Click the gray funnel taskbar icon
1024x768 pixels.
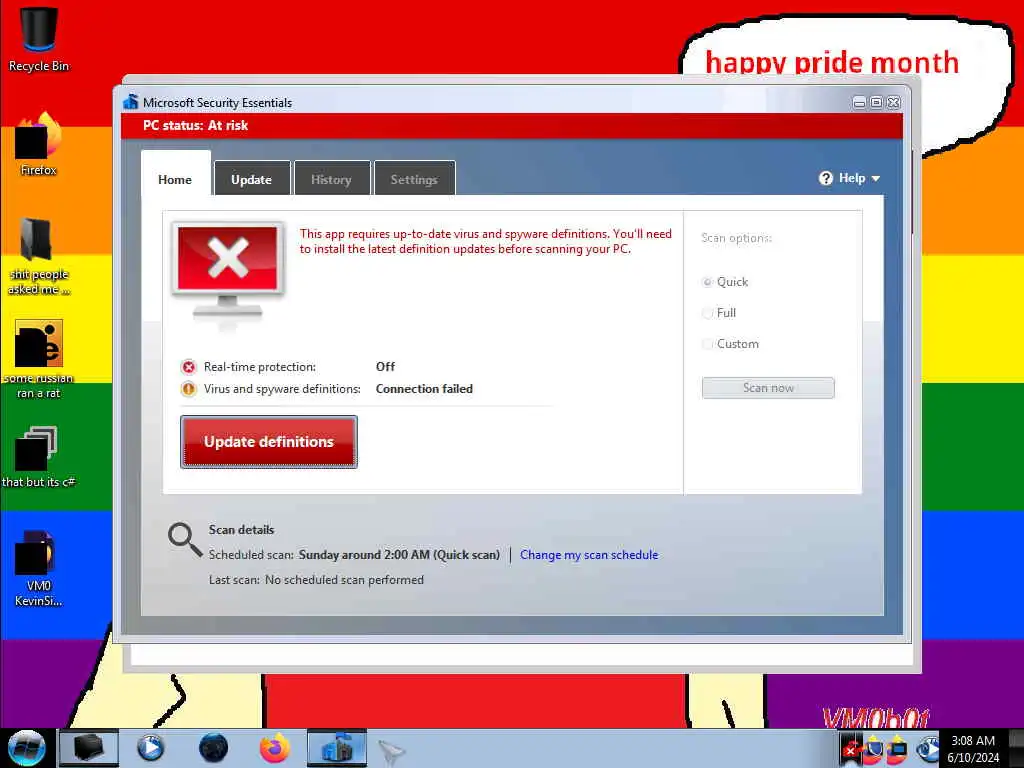click(392, 752)
